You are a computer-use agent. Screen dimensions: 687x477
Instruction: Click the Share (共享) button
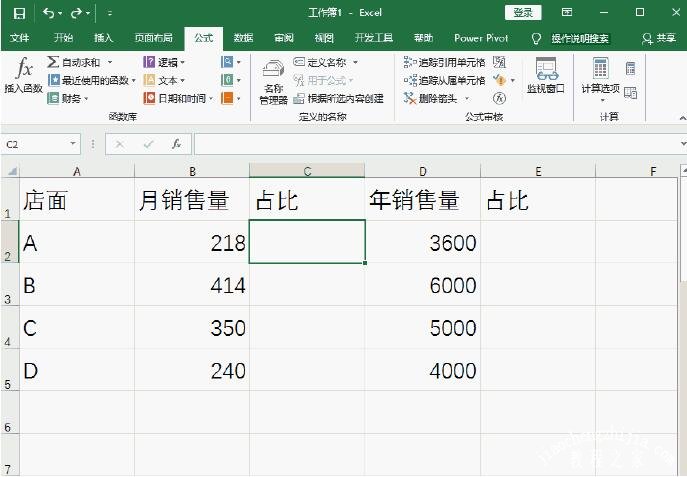coord(658,38)
